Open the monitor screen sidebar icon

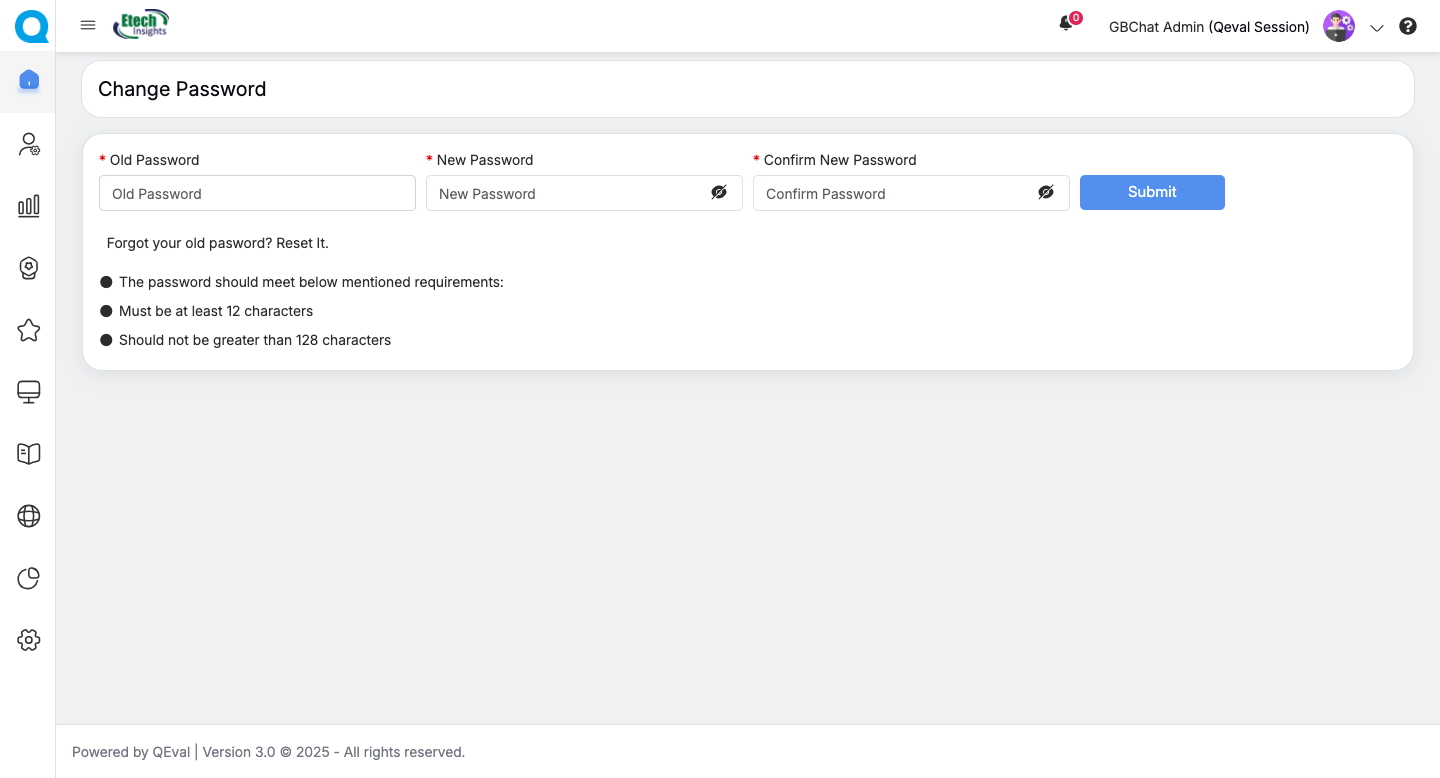pos(29,392)
